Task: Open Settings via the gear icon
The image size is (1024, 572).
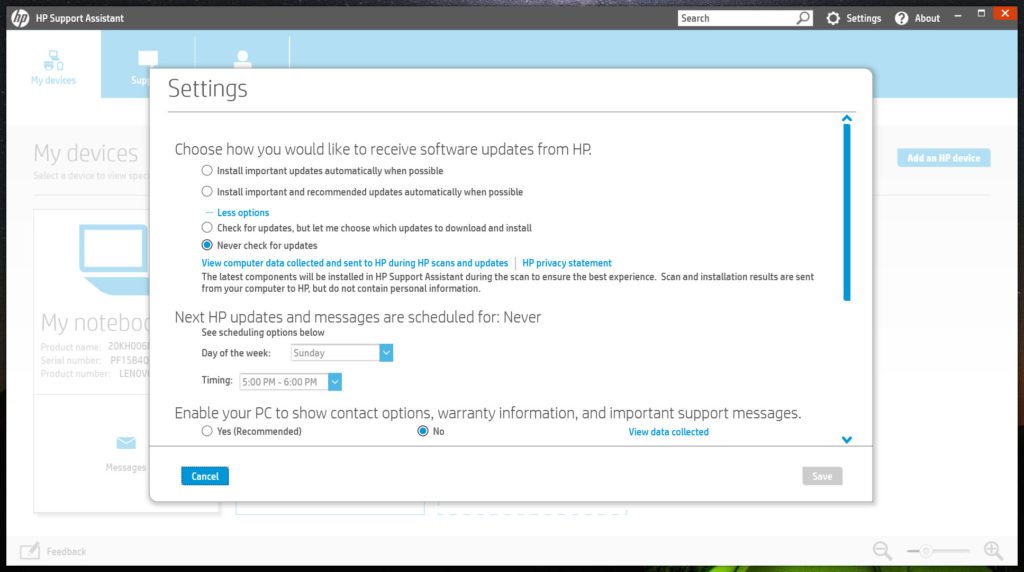Action: 833,18
